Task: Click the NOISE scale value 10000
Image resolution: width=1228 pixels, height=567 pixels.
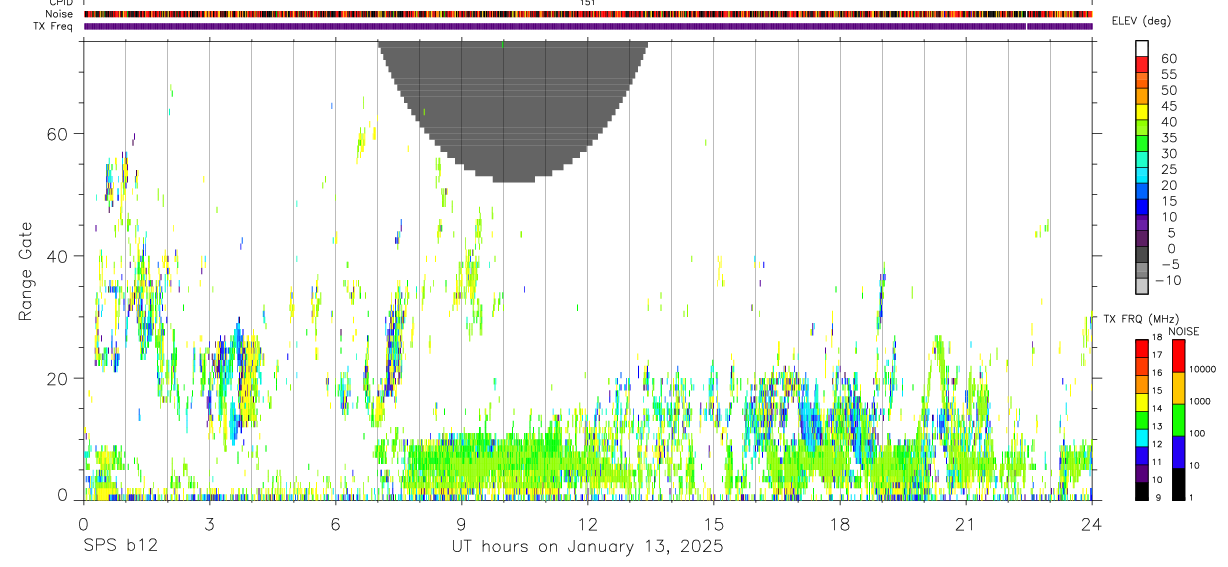Action: 1202,370
